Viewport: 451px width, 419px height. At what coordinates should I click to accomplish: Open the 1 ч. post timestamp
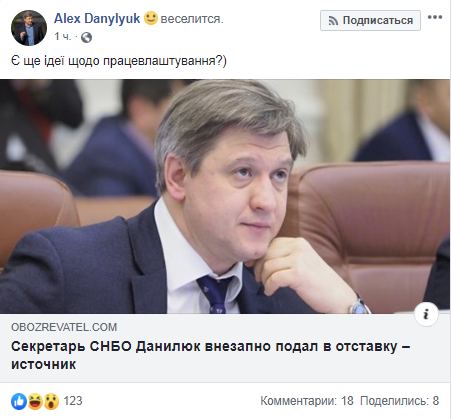click(x=63, y=37)
